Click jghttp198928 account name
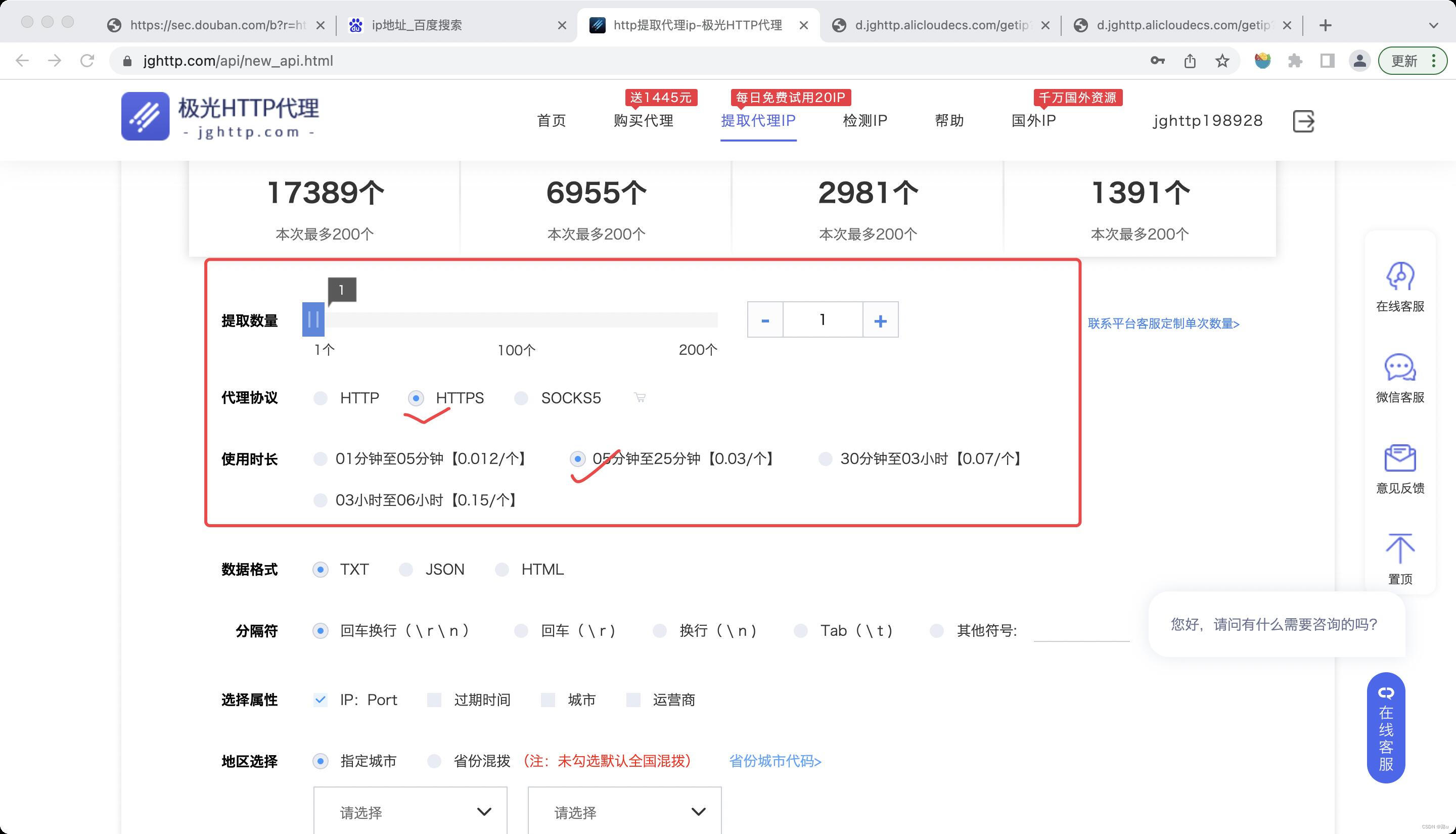This screenshot has height=834, width=1456. pyautogui.click(x=1207, y=120)
